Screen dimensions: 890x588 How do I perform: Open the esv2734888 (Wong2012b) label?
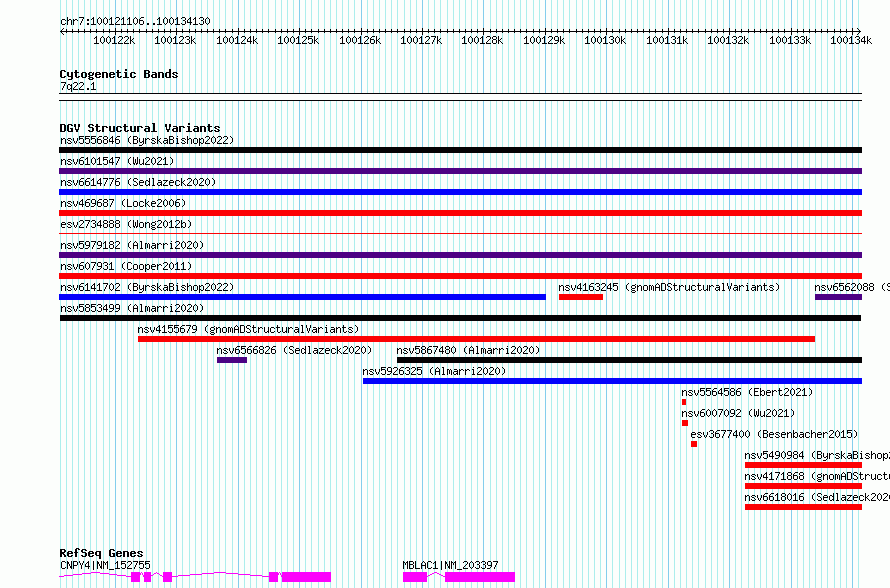(126, 224)
